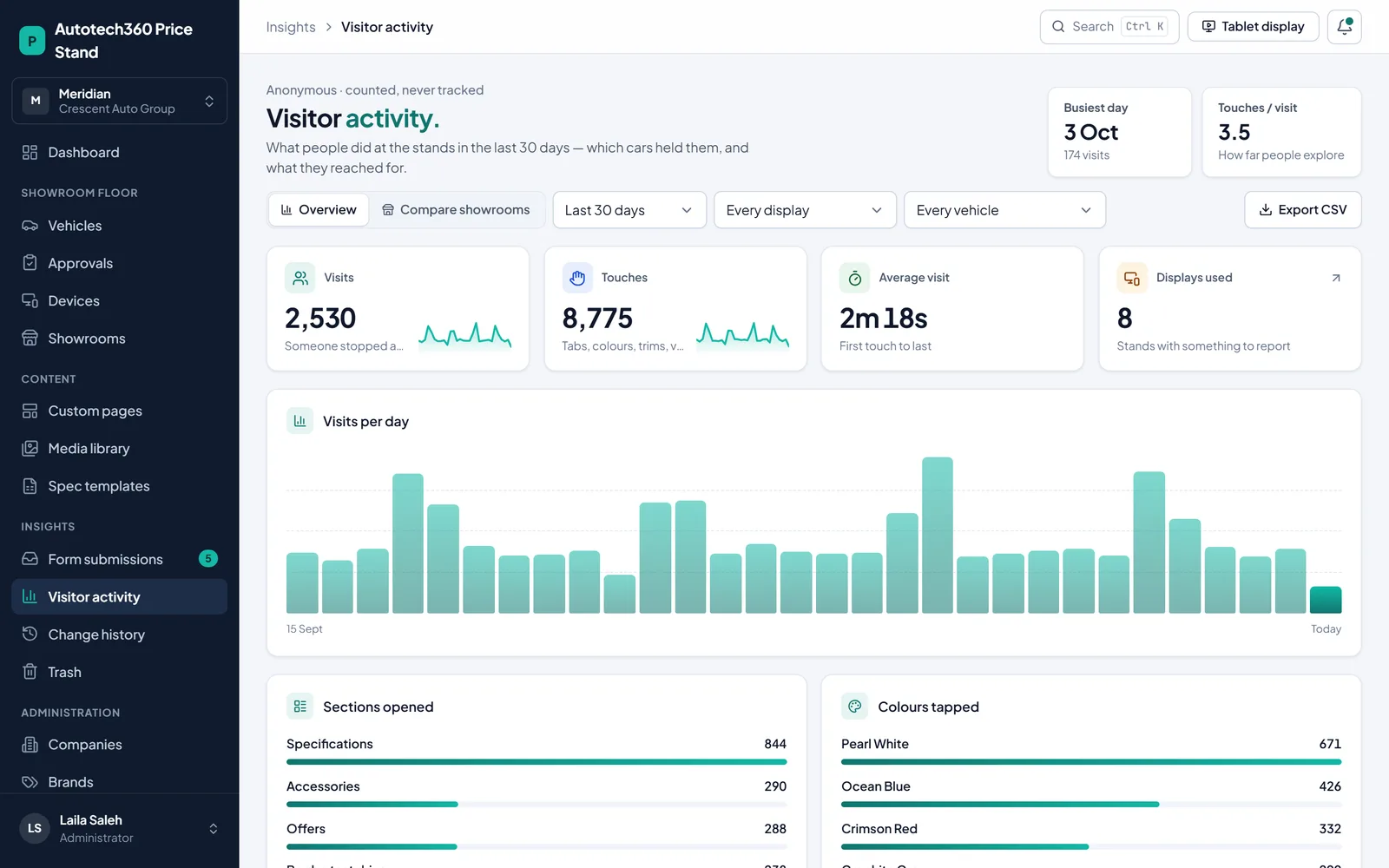The height and width of the screenshot is (868, 1389).
Task: Click the Companies building icon
Action: (x=30, y=745)
